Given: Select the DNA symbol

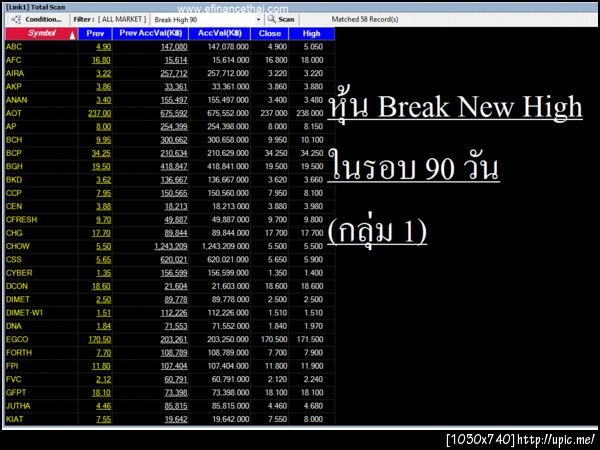Looking at the screenshot, I should [x=14, y=326].
